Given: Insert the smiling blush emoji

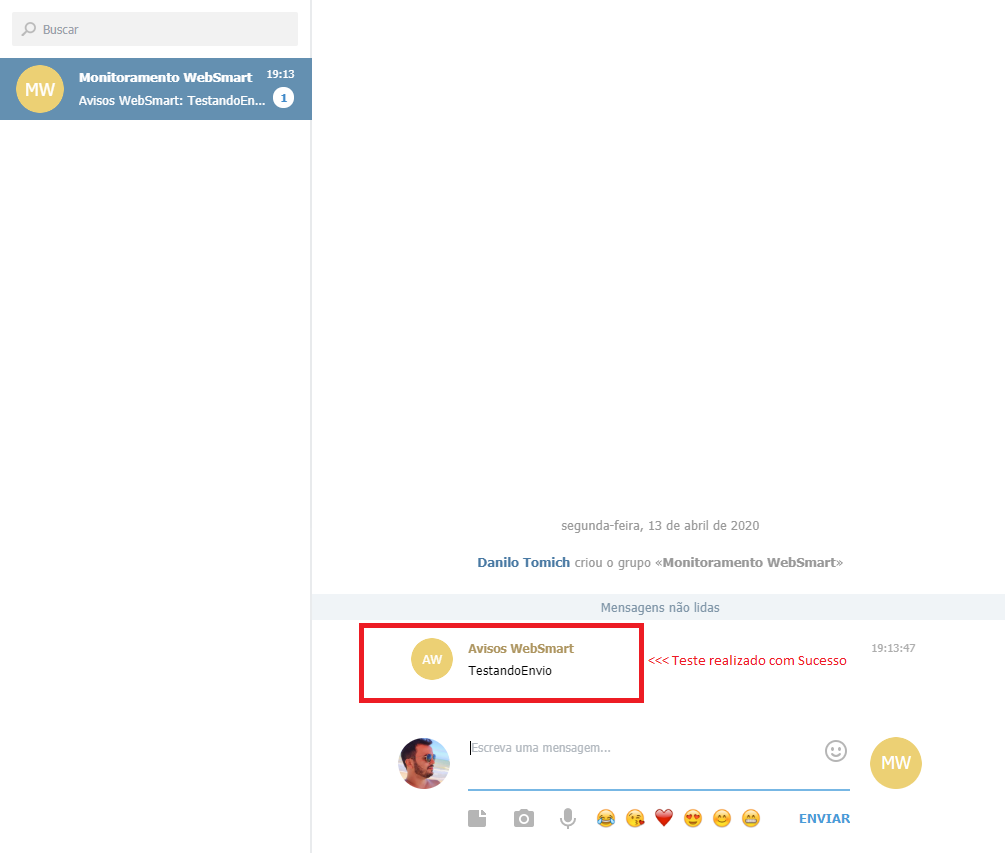Looking at the screenshot, I should point(722,818).
